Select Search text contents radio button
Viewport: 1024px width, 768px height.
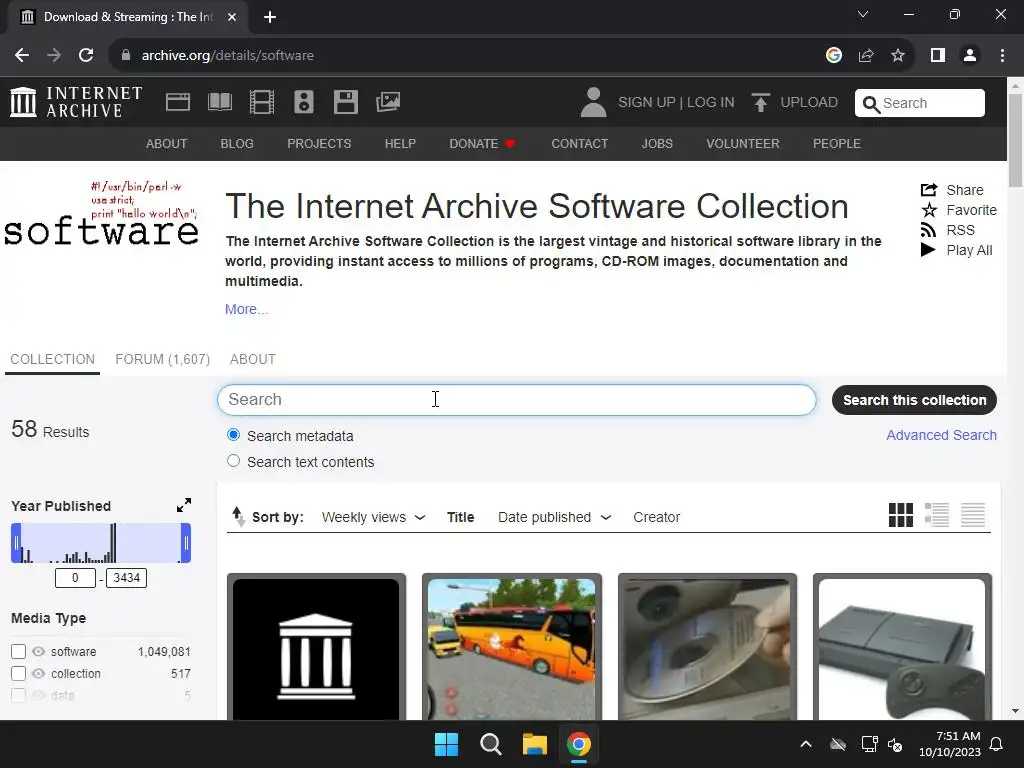pyautogui.click(x=233, y=461)
